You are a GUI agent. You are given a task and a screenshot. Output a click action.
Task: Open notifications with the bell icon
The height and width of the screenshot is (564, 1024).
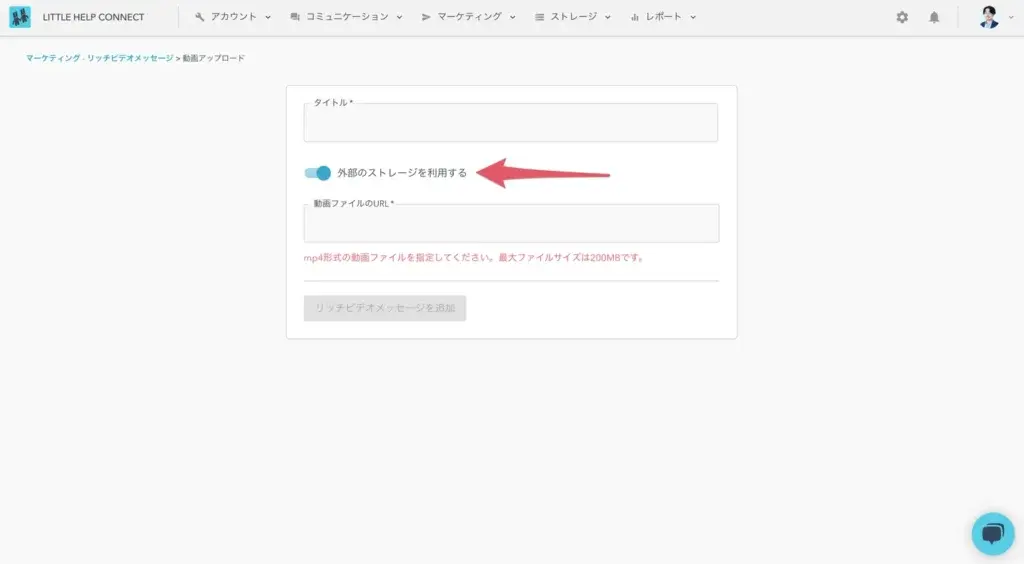(934, 17)
